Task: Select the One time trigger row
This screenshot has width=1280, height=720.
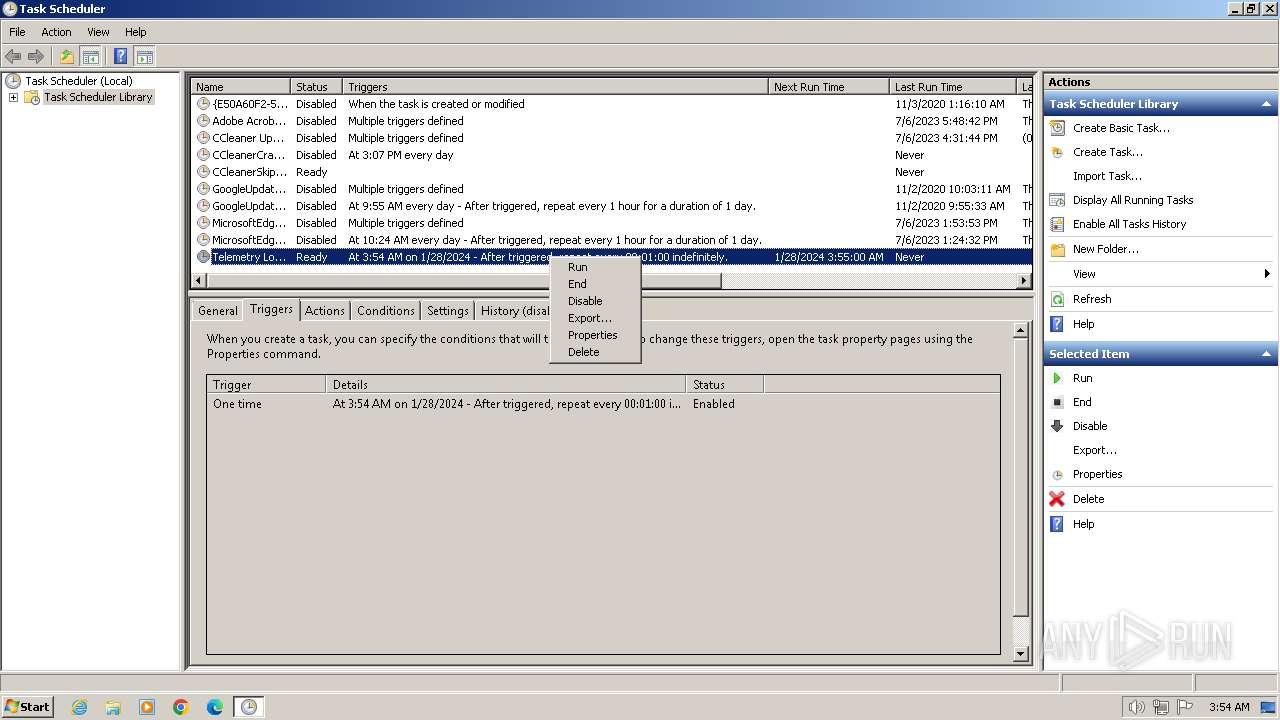Action: (x=603, y=404)
